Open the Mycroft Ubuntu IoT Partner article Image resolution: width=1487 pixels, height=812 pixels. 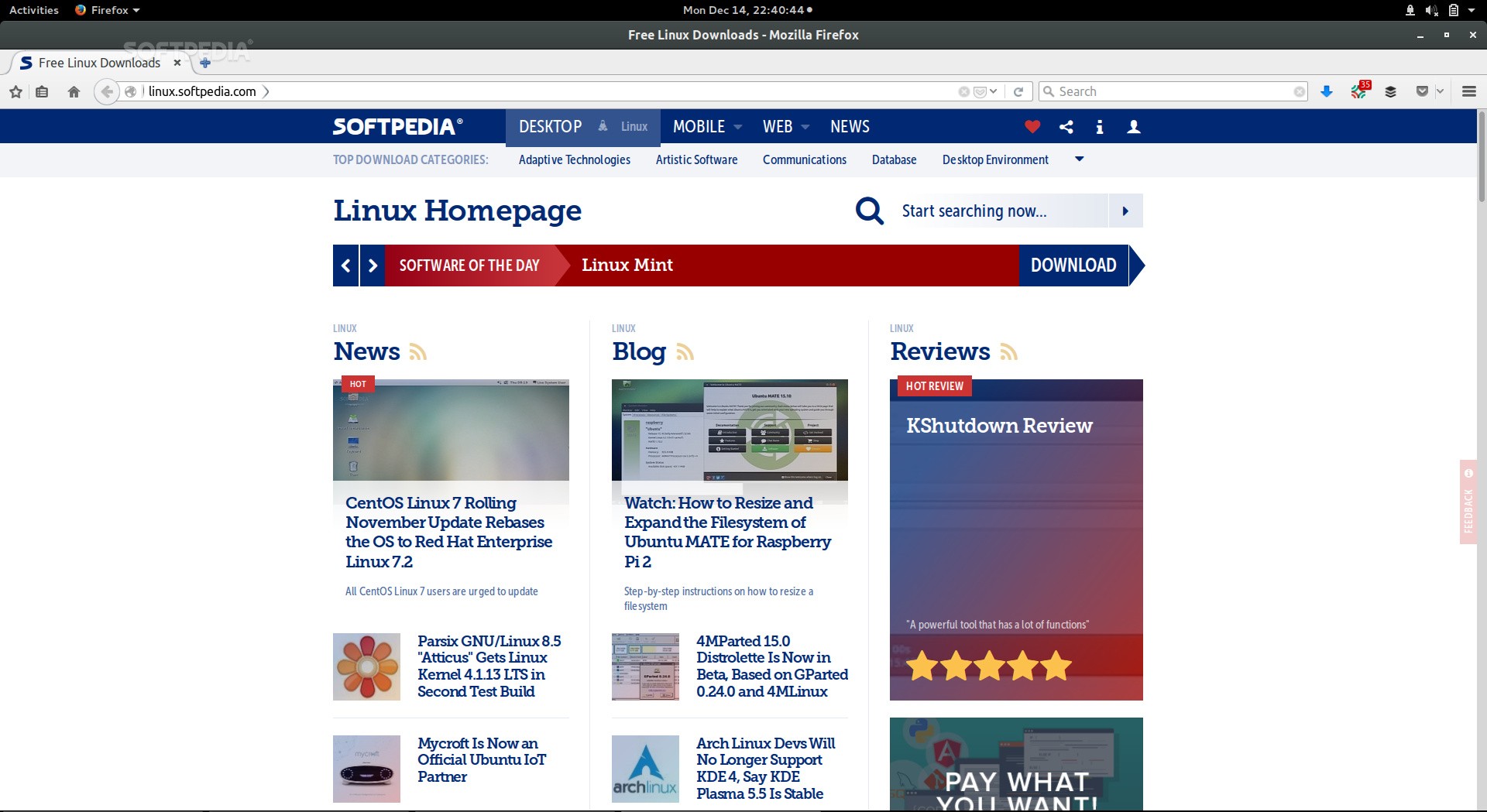(x=481, y=759)
